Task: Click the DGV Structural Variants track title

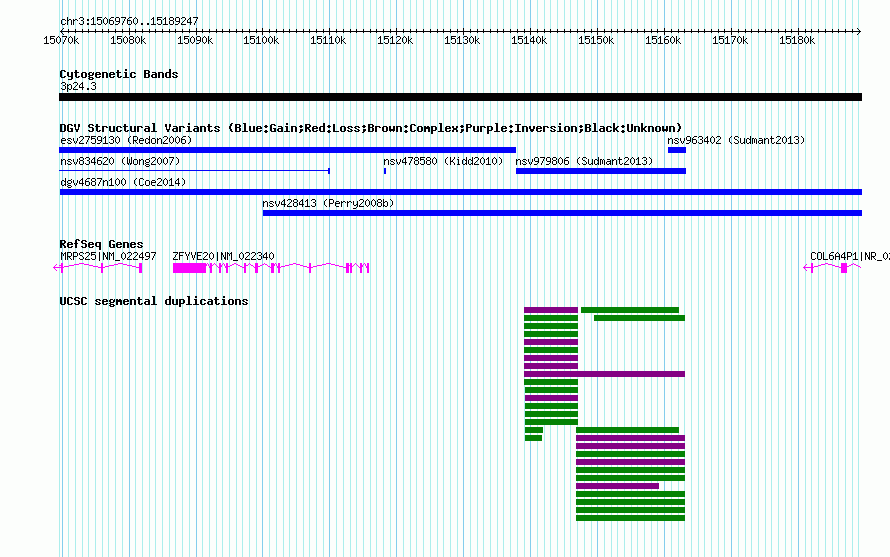Action: point(370,128)
